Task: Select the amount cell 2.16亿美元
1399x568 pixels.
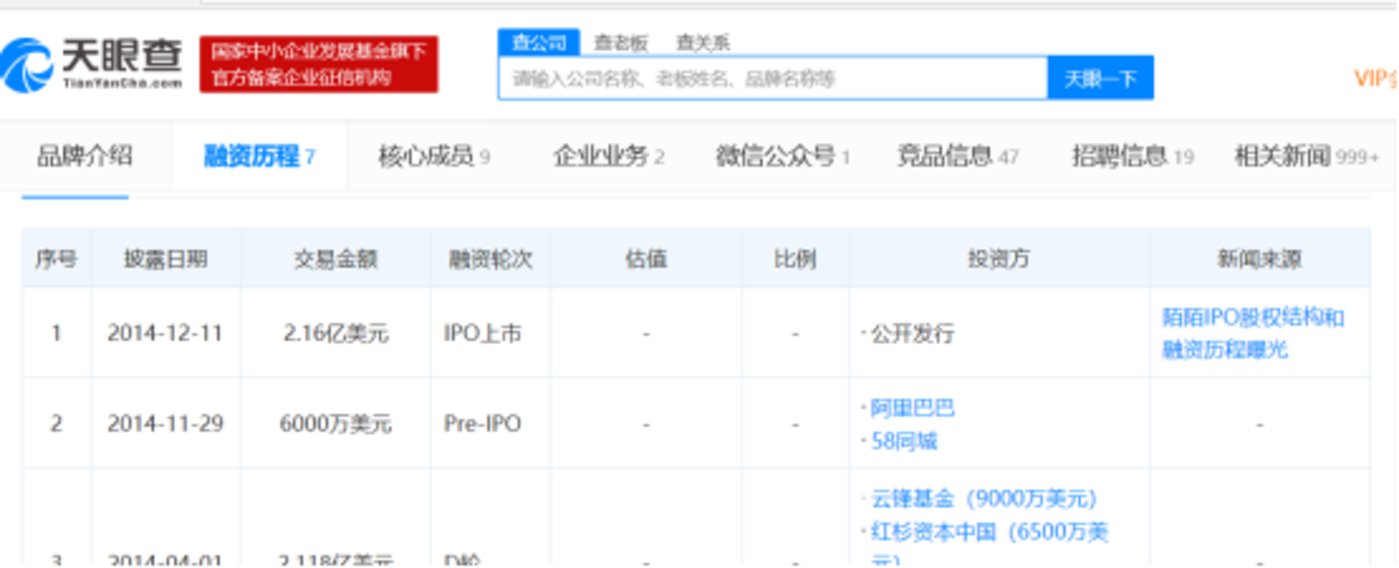Action: [335, 333]
